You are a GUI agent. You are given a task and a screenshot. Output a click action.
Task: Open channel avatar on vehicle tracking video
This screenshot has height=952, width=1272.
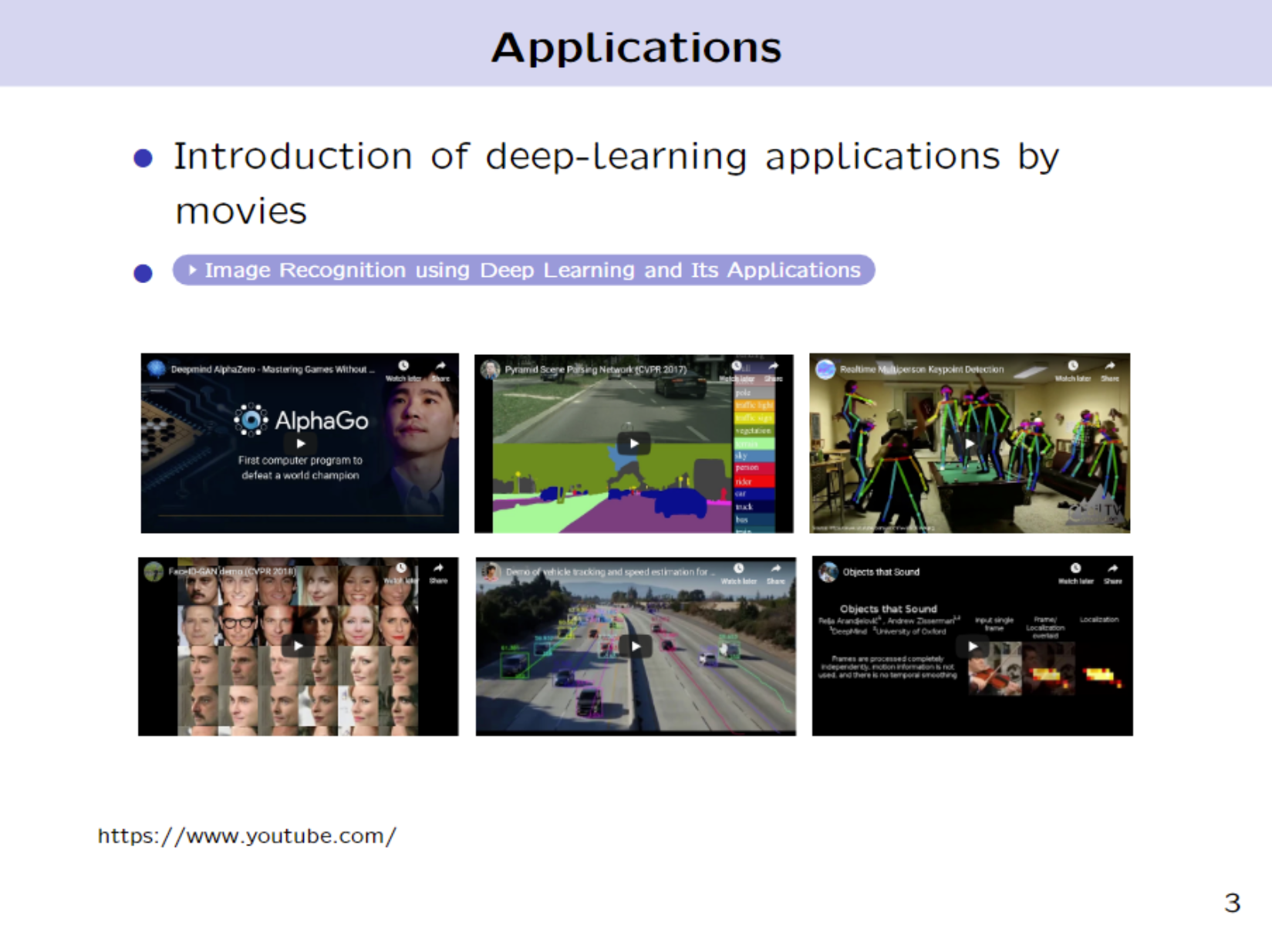click(x=491, y=572)
